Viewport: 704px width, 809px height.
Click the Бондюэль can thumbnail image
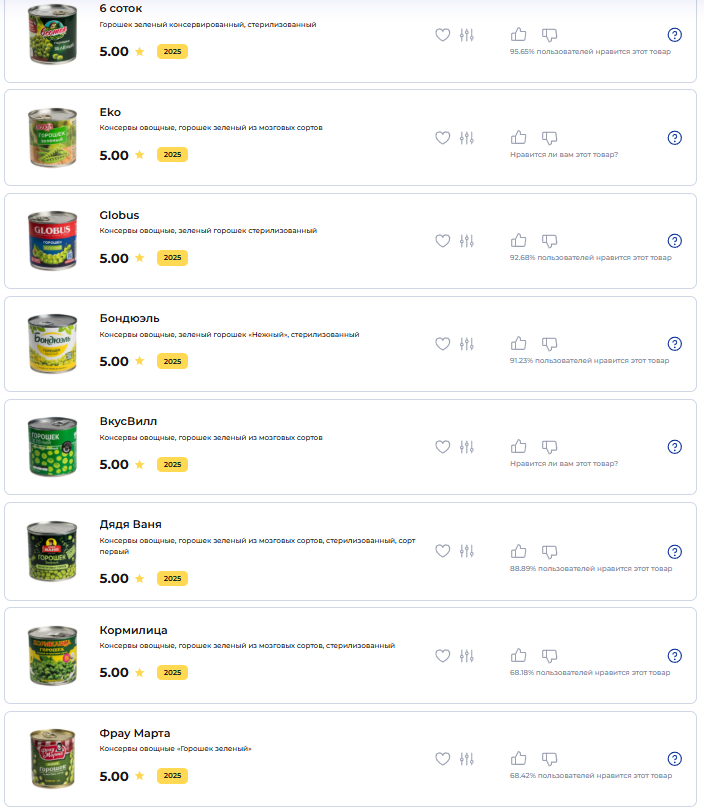(52, 344)
